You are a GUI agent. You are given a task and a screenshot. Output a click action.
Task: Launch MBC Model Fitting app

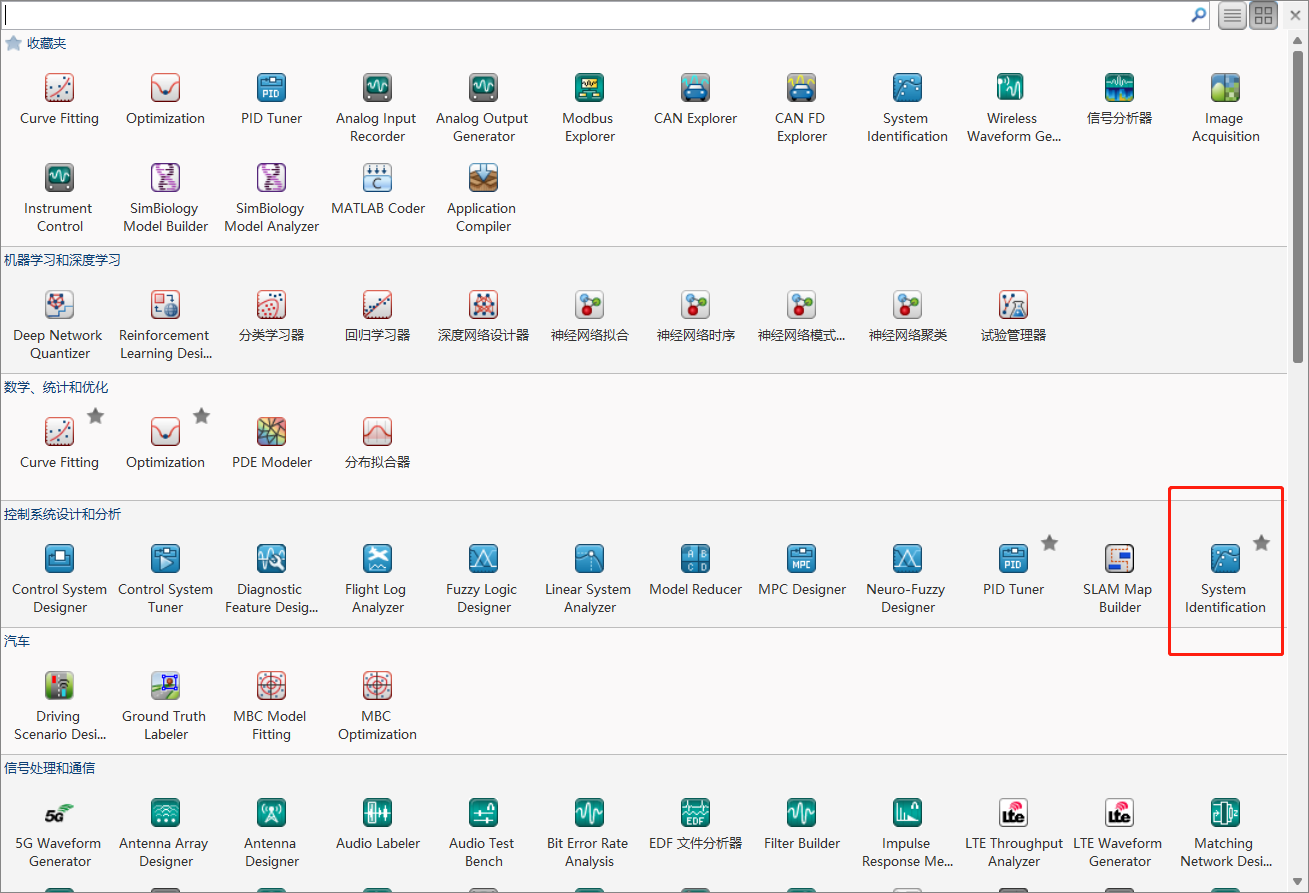pyautogui.click(x=272, y=707)
